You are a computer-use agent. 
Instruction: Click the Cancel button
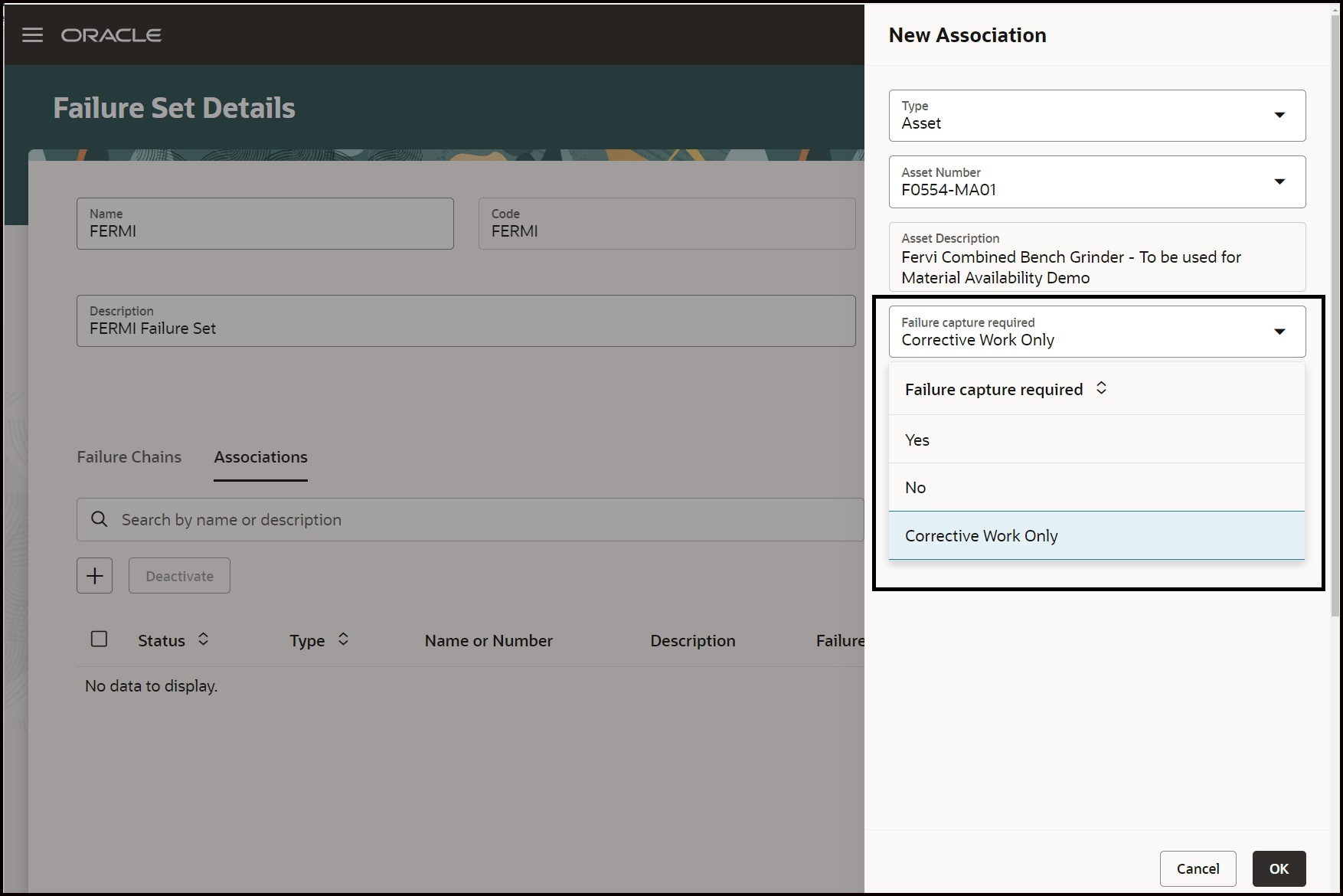point(1198,868)
